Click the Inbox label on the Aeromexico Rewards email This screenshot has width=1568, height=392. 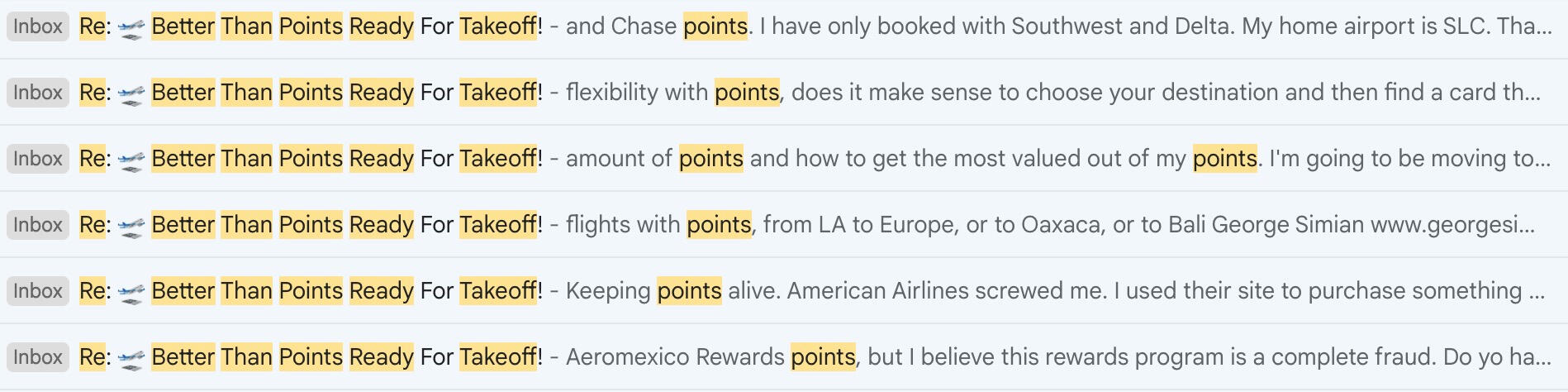click(x=38, y=357)
